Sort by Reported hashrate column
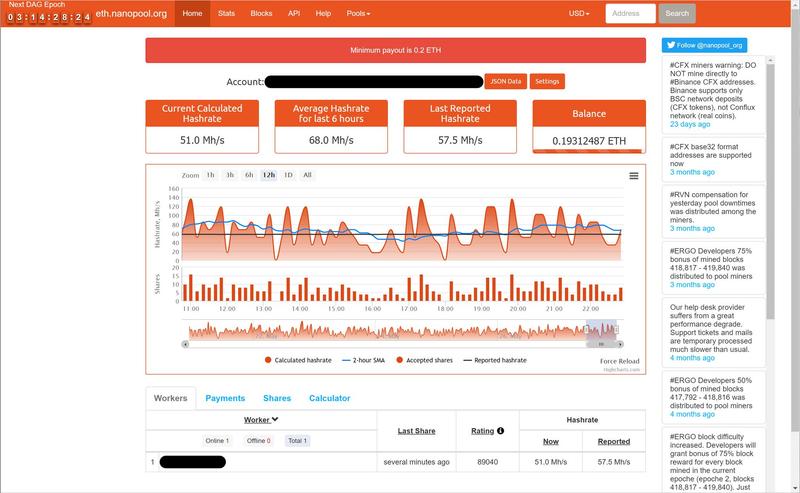The width and height of the screenshot is (800, 493). [x=614, y=441]
